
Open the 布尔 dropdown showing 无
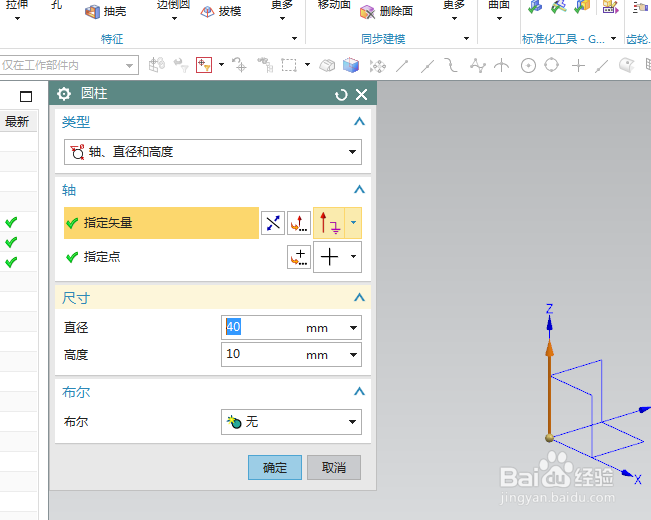pyautogui.click(x=291, y=422)
